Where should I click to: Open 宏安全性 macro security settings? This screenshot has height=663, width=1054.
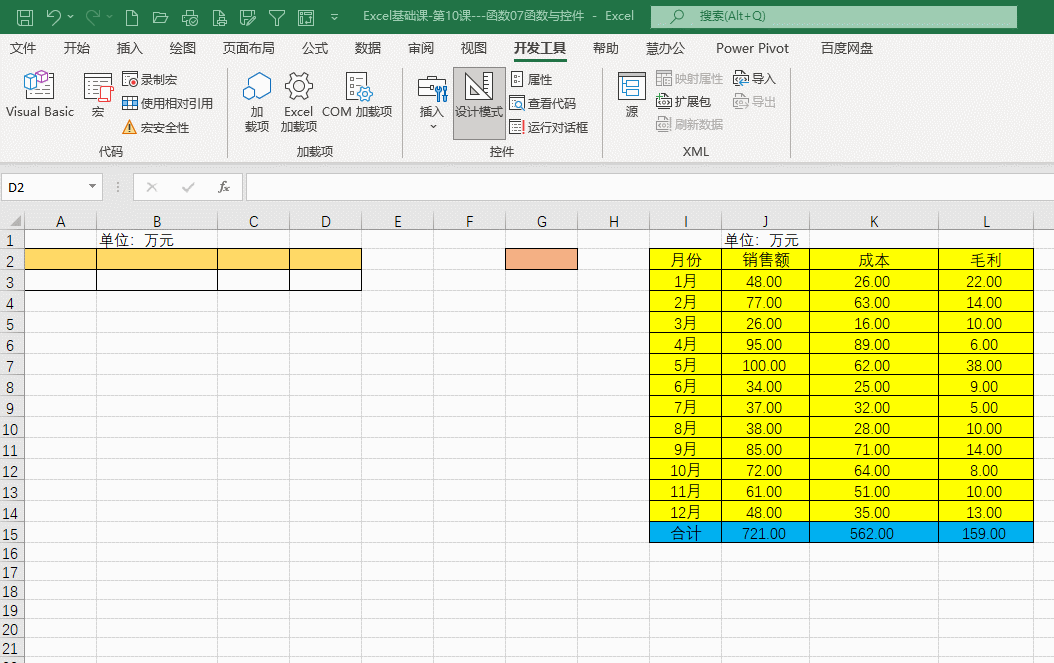pos(156,127)
